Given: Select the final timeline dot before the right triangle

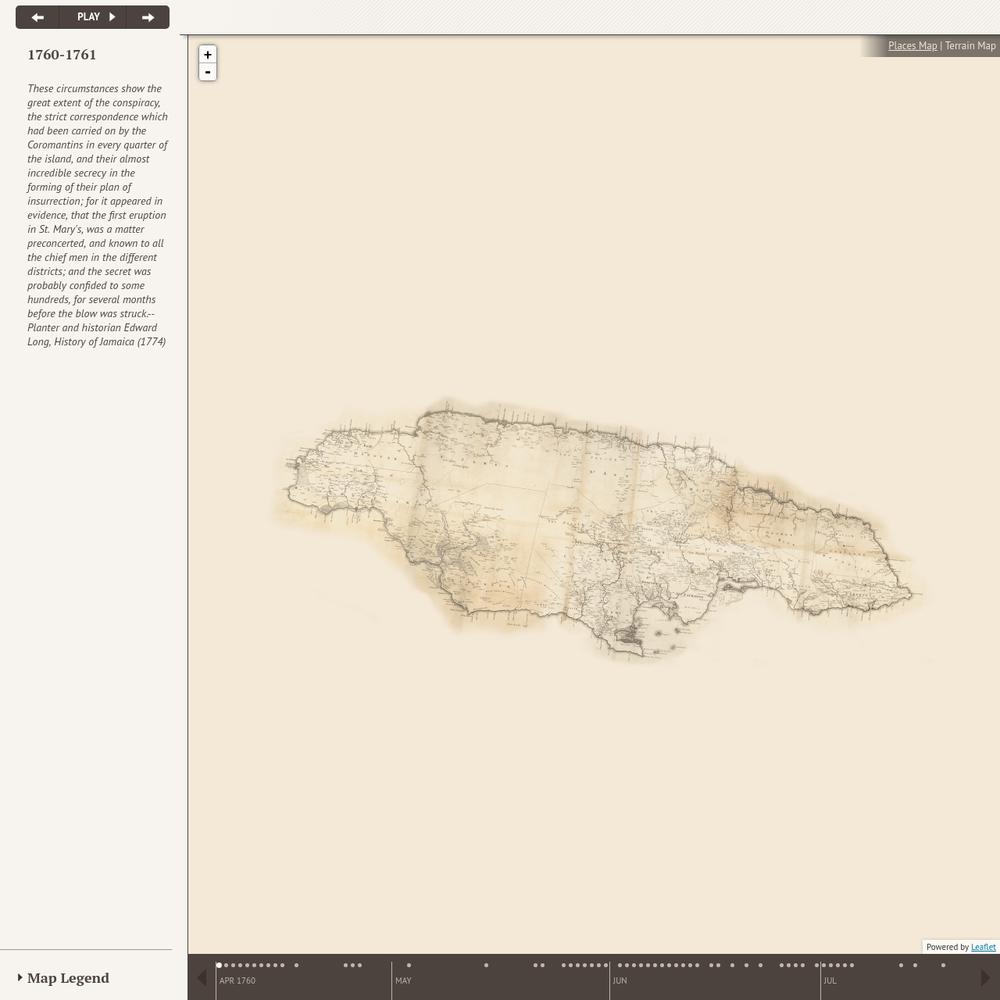Looking at the screenshot, I should [x=943, y=965].
